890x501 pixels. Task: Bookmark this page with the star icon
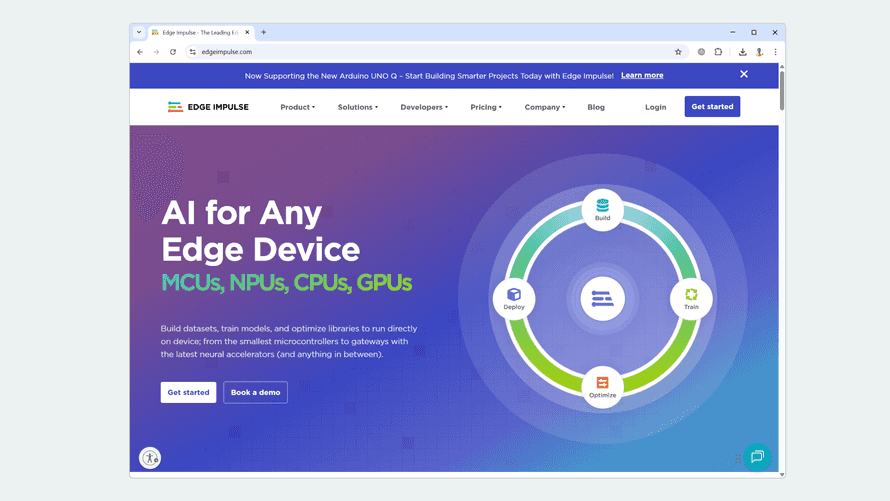pyautogui.click(x=678, y=52)
